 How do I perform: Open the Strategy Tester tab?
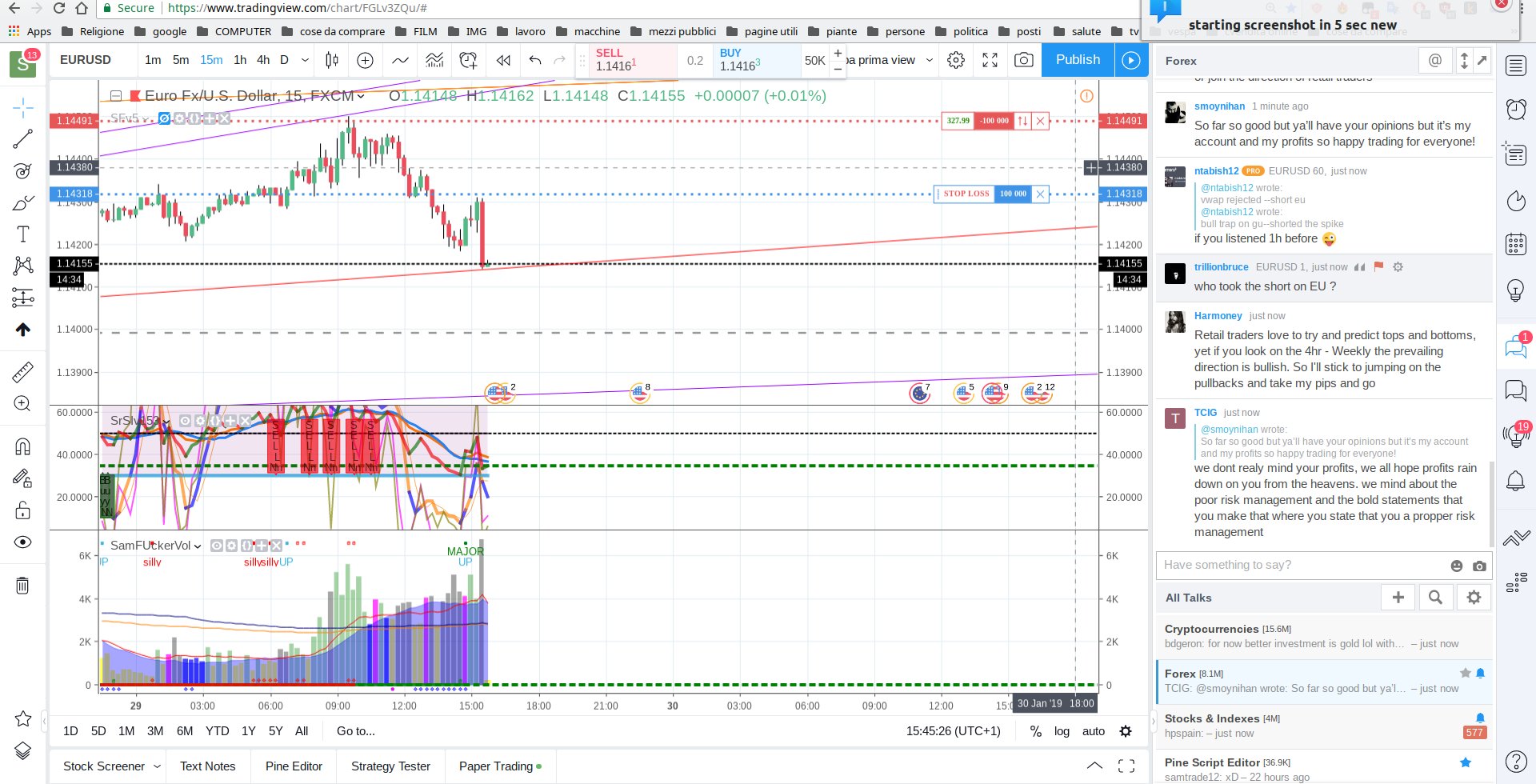(x=390, y=766)
